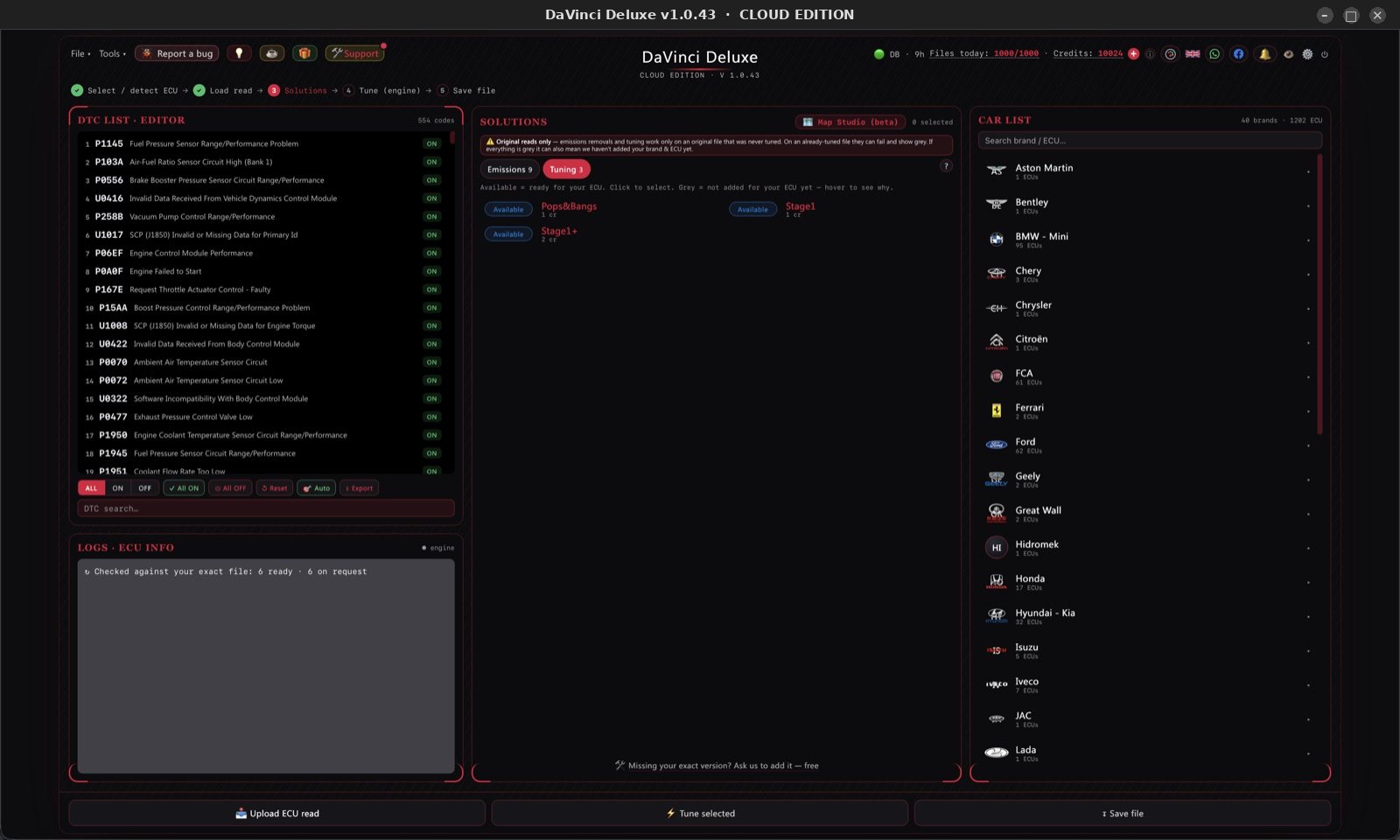Click the power icon in the header
The height and width of the screenshot is (840, 1400).
pos(1325,54)
